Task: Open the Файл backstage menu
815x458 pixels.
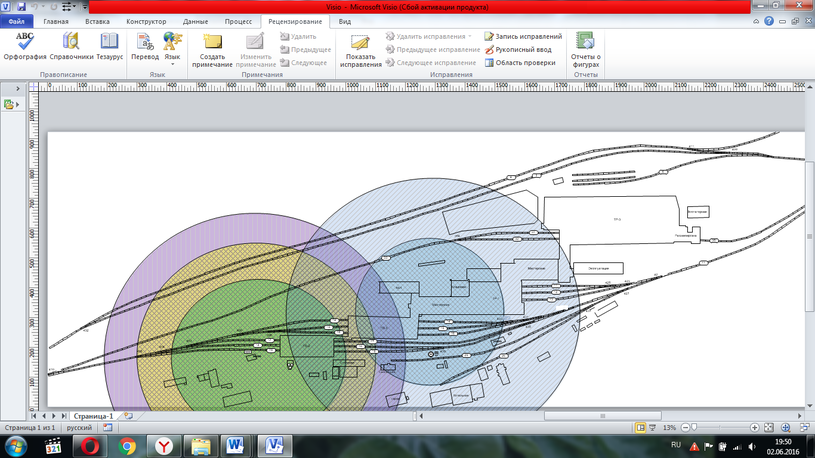Action: pyautogui.click(x=17, y=21)
